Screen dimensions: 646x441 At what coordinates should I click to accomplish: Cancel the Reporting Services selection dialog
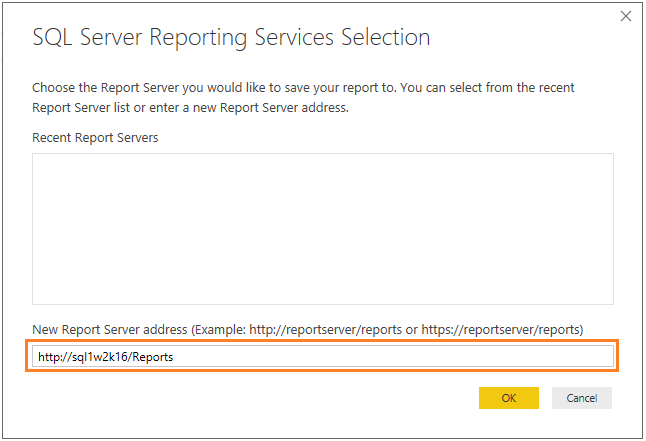581,398
